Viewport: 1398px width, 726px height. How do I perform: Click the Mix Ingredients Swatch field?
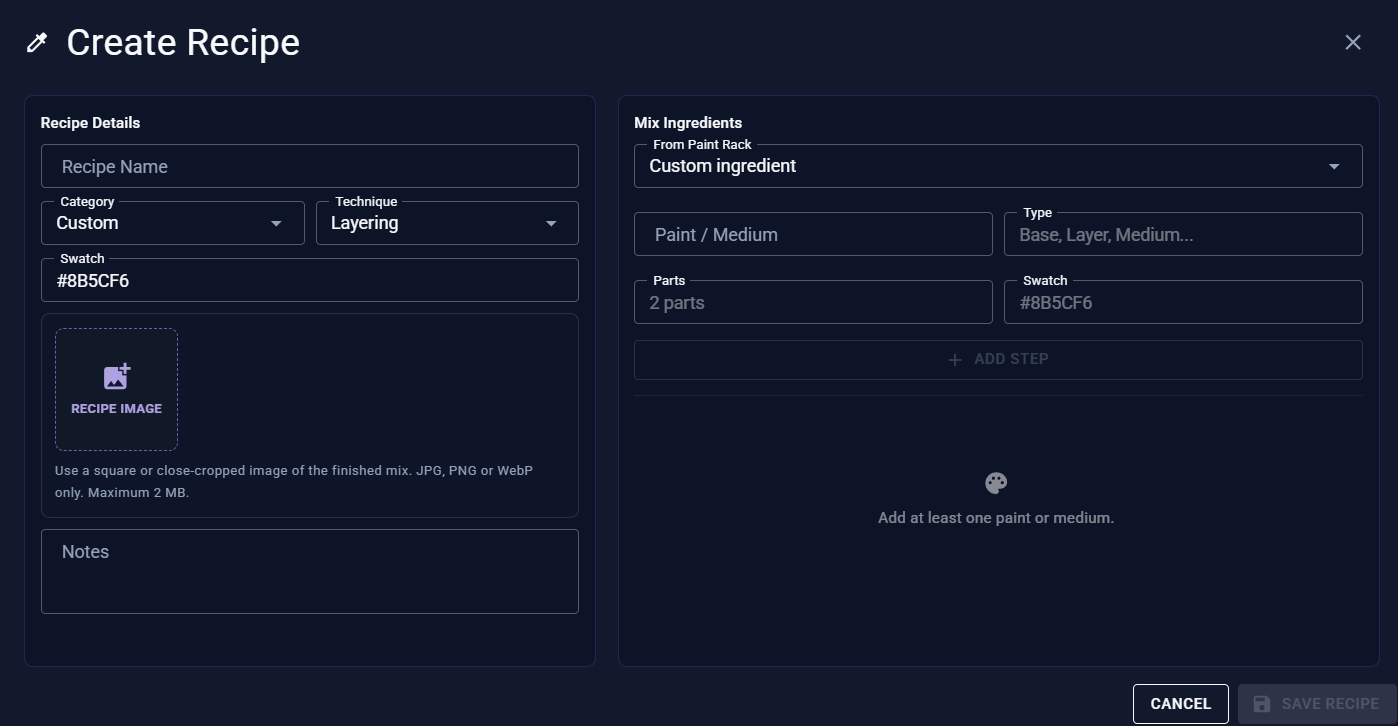point(1183,302)
